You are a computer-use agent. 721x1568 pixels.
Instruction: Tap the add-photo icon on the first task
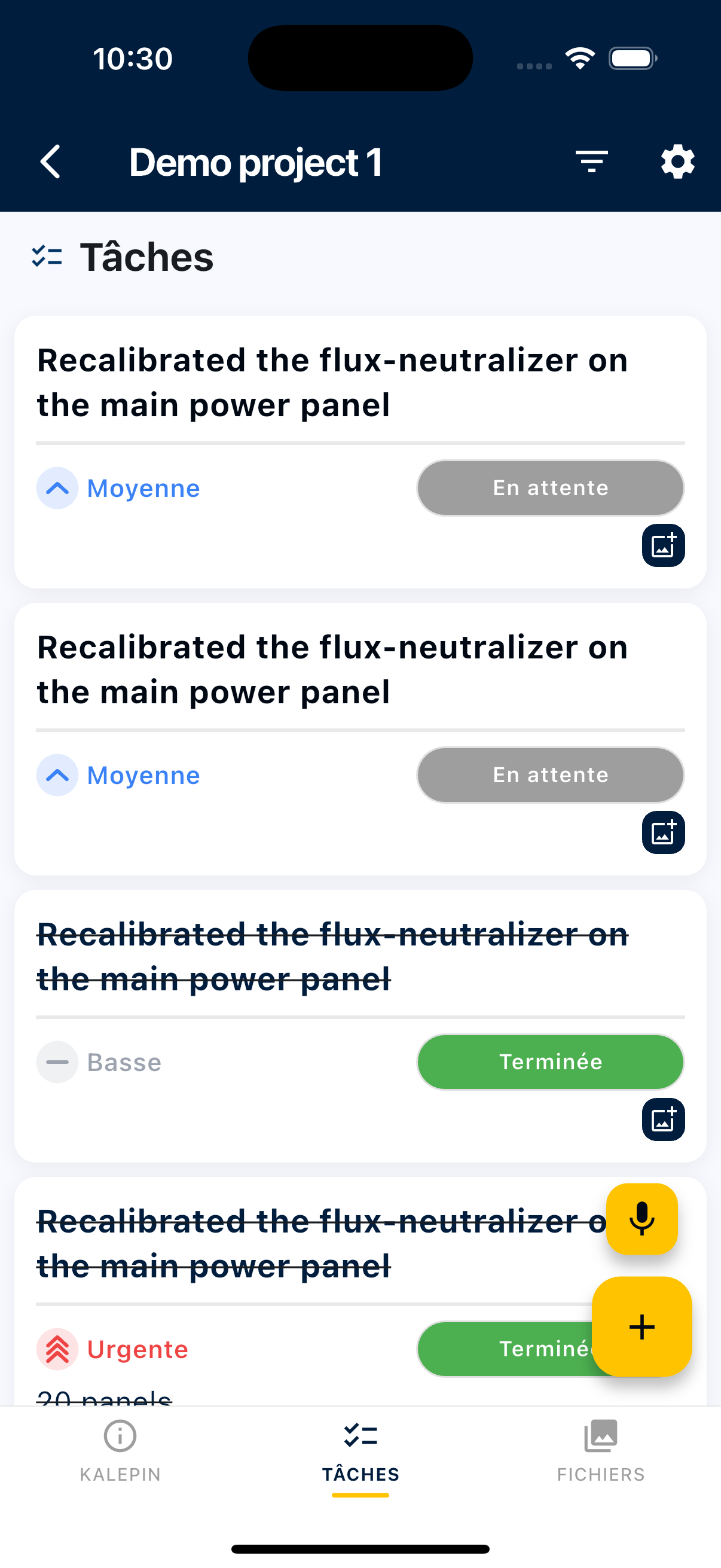pos(662,545)
